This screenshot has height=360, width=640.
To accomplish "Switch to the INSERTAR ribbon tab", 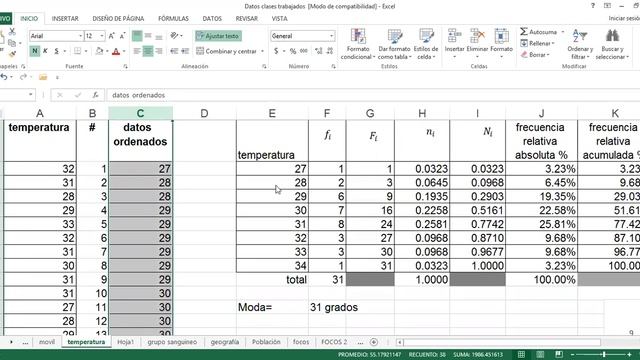I will 65,18.
